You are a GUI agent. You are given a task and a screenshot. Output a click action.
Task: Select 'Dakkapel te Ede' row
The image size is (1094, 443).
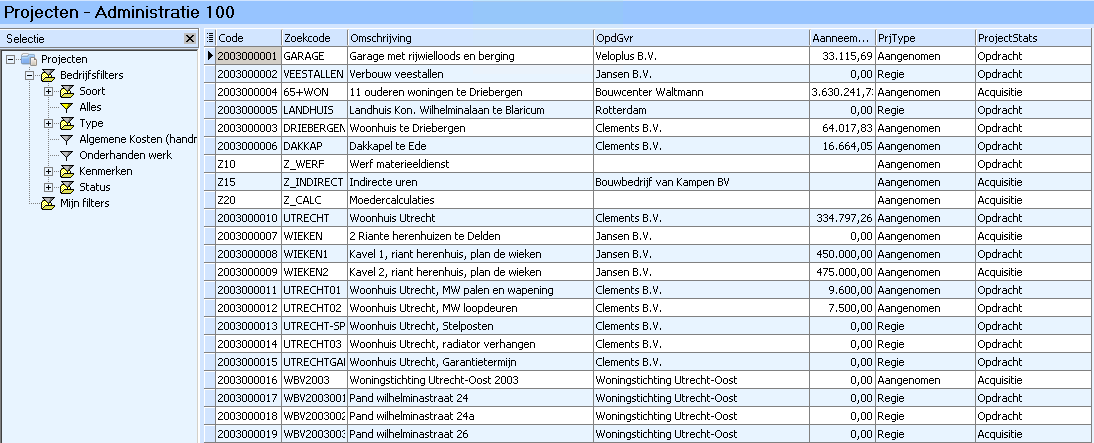[470, 146]
